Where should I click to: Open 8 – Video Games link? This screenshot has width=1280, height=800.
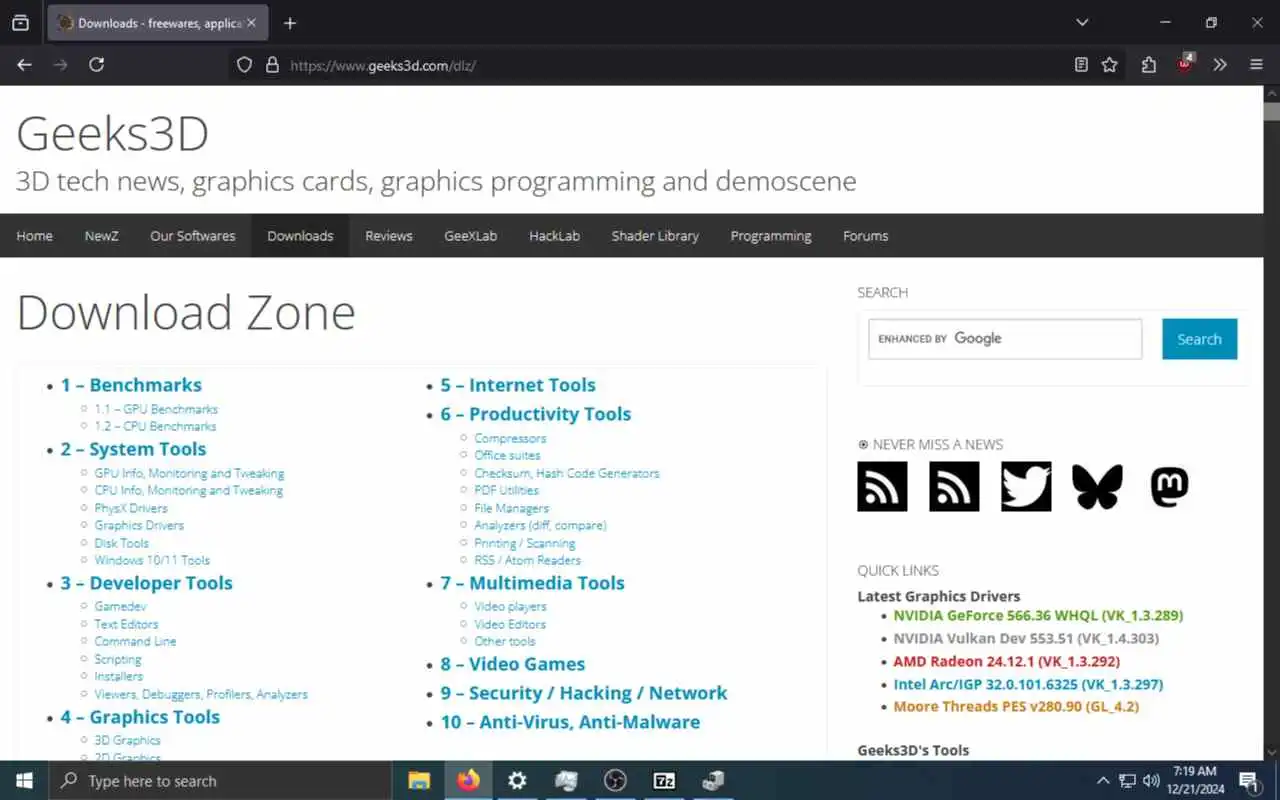pos(513,664)
